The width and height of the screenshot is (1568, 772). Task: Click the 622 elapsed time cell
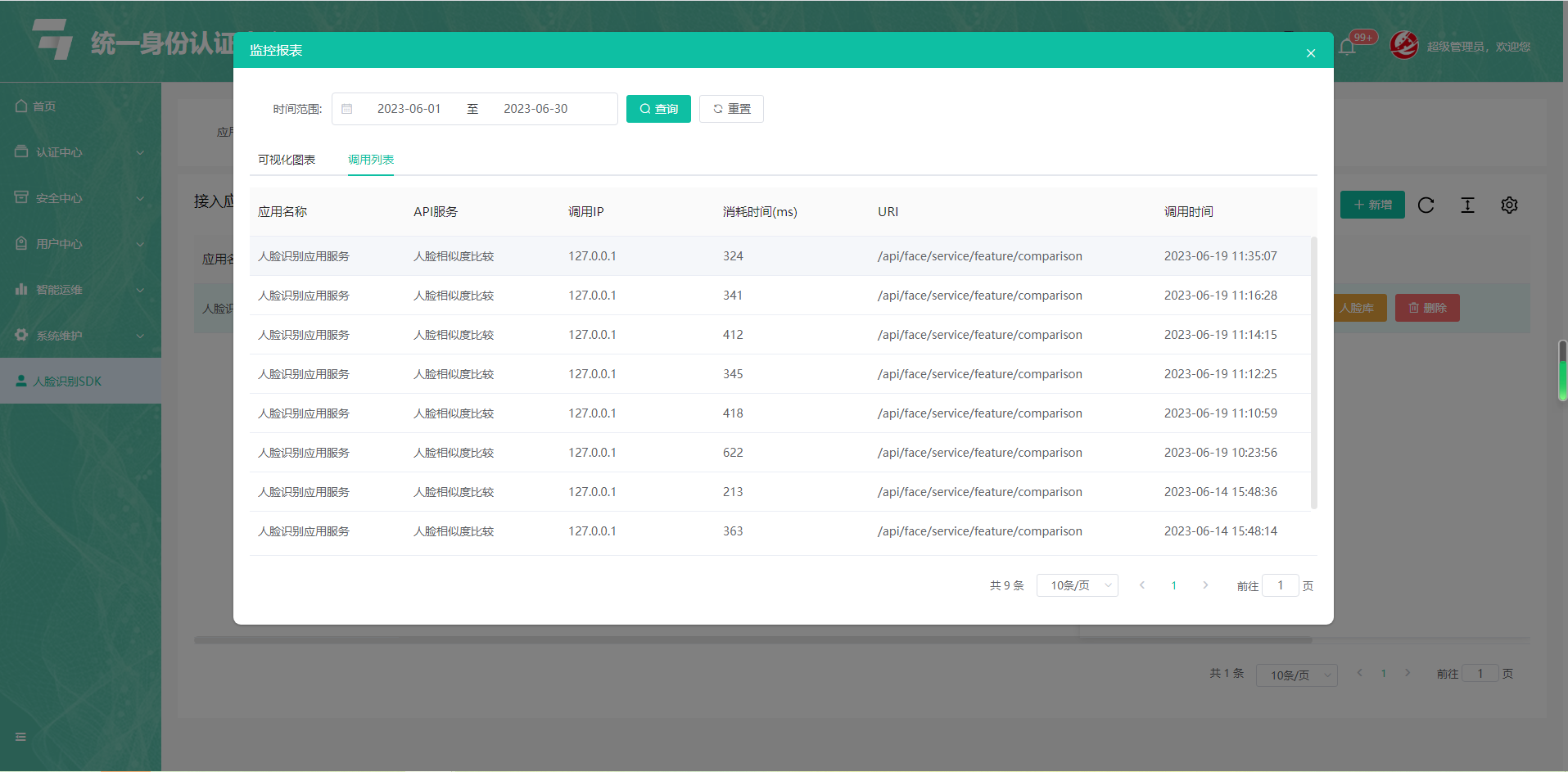(x=733, y=453)
